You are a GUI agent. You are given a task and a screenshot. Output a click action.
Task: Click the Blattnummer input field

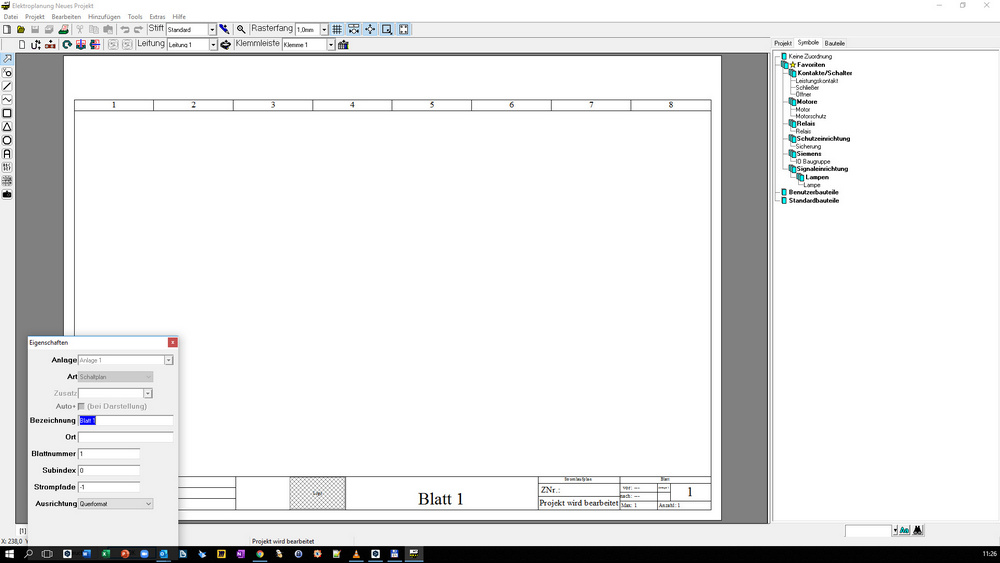[108, 454]
